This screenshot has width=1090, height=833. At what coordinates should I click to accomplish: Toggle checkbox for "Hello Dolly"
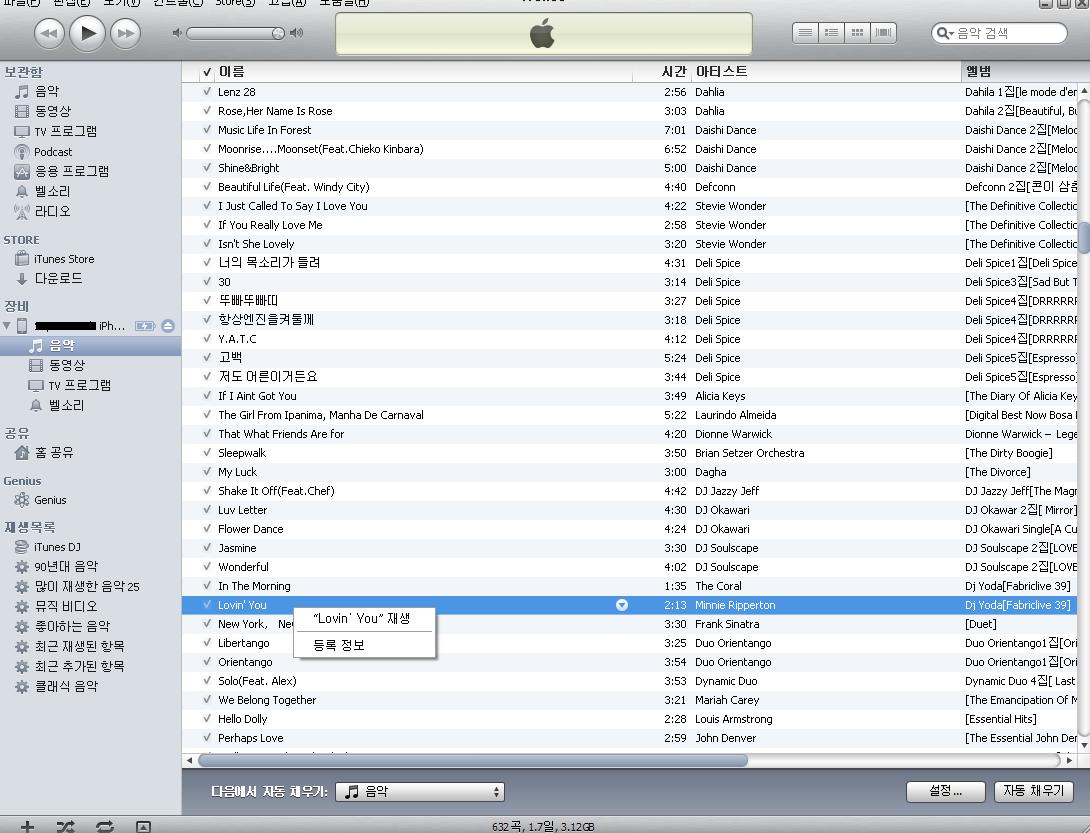point(207,719)
